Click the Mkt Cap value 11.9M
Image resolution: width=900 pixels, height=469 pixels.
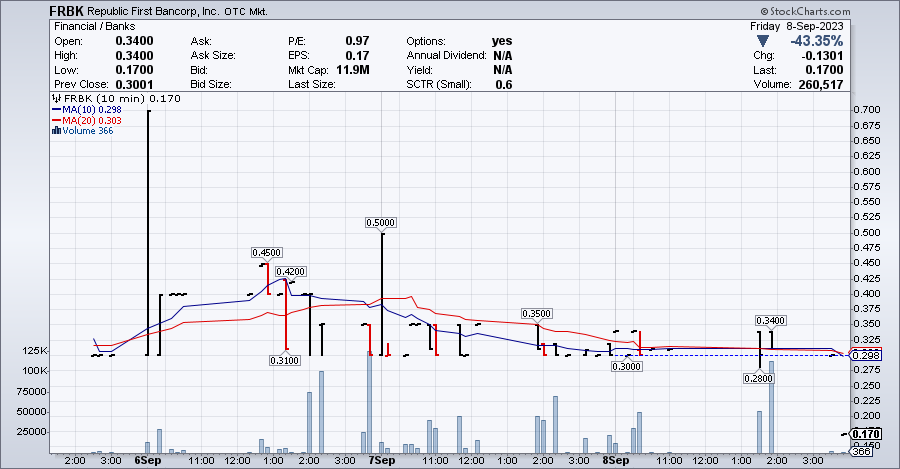(351, 70)
